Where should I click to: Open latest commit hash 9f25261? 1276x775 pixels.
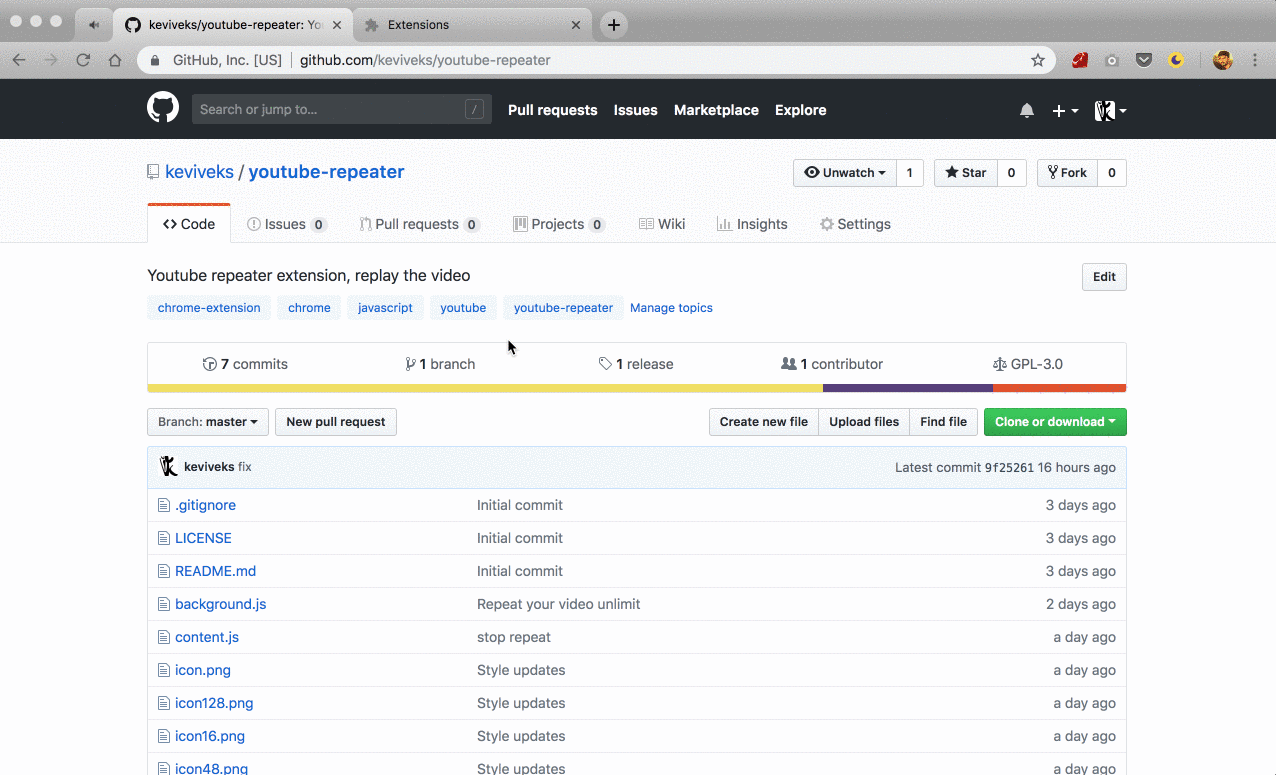(1009, 468)
